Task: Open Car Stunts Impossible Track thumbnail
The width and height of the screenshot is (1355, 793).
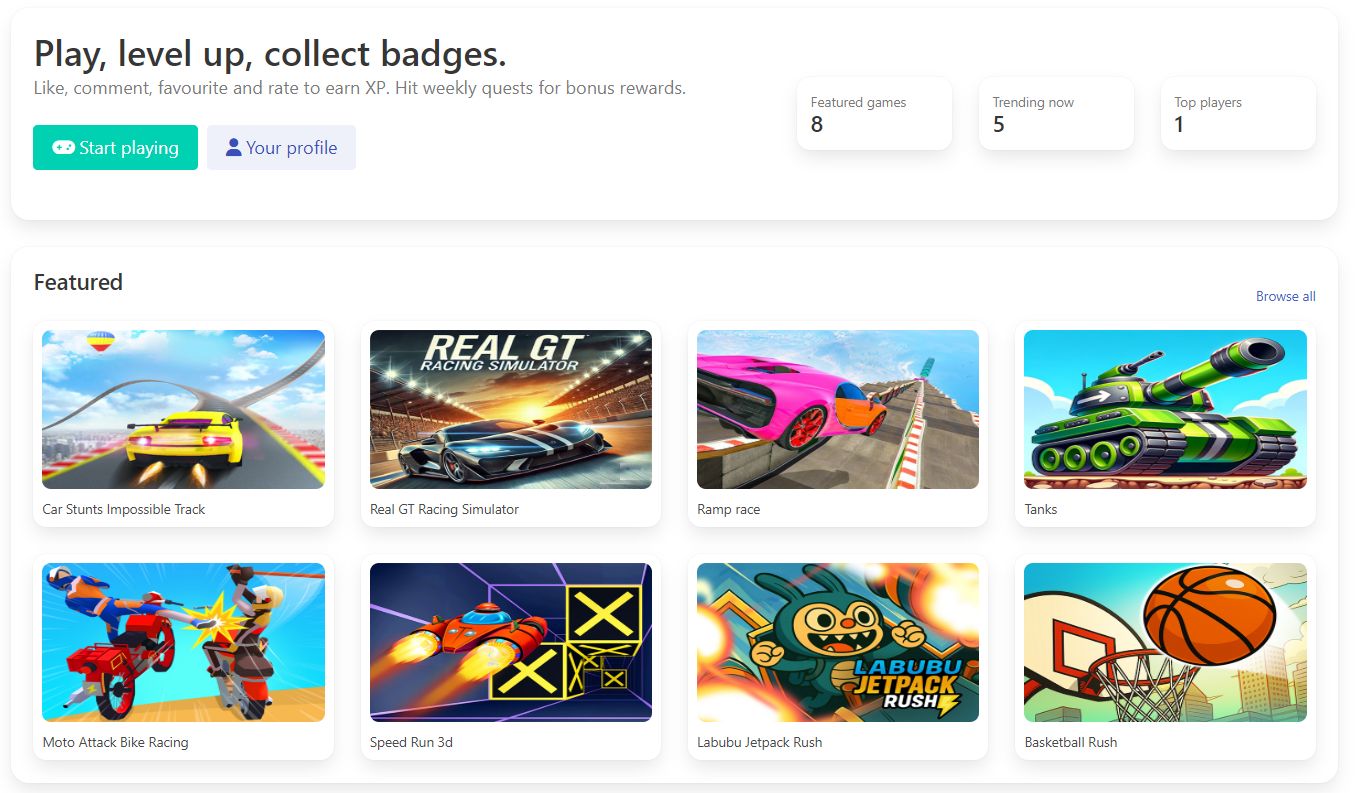Action: (x=183, y=409)
